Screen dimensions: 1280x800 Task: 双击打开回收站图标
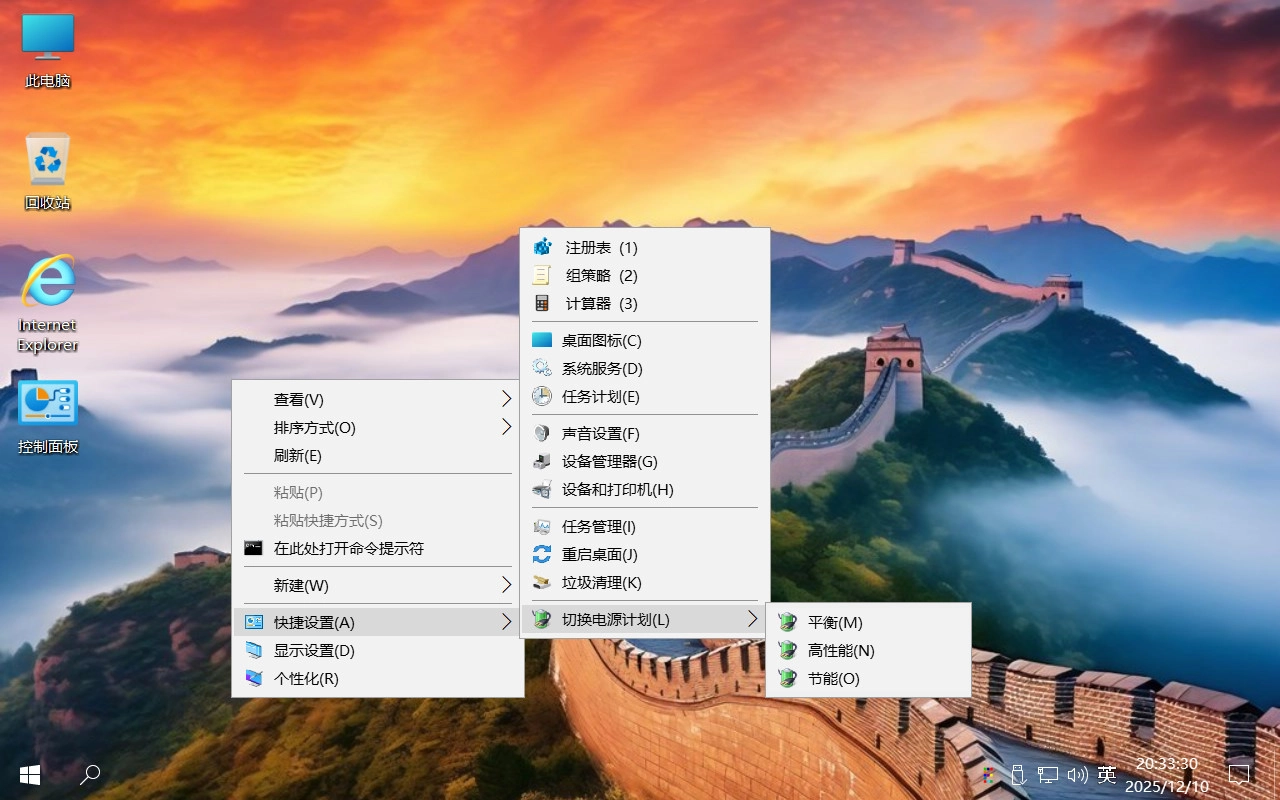46,160
